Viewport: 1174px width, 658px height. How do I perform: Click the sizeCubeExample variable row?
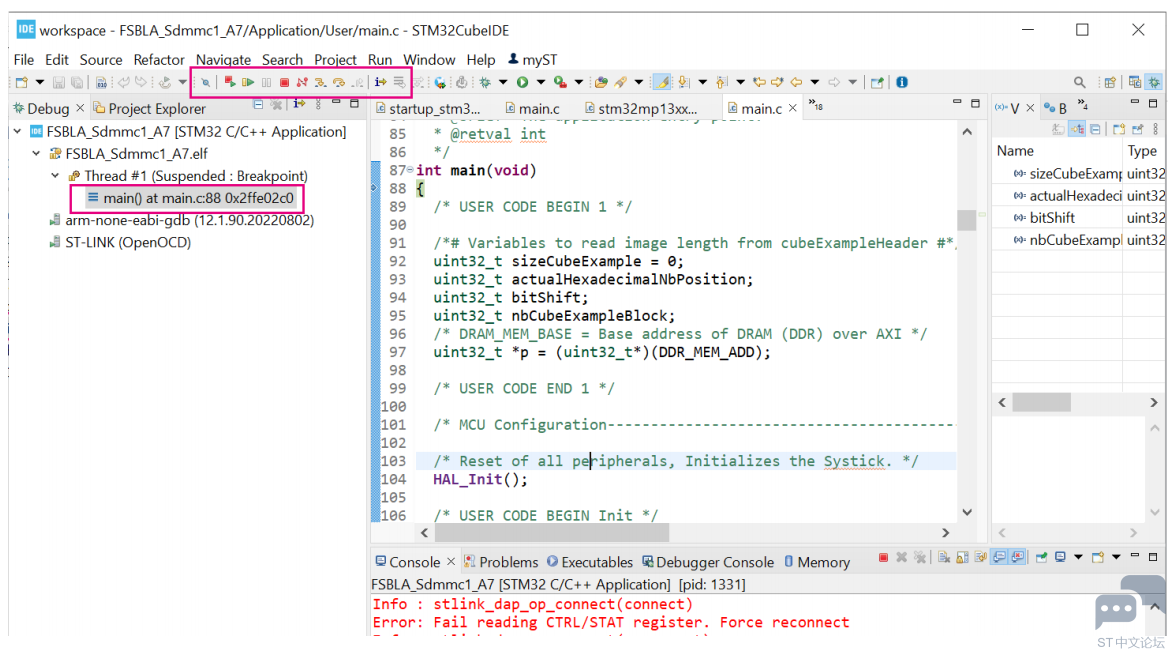point(1079,174)
